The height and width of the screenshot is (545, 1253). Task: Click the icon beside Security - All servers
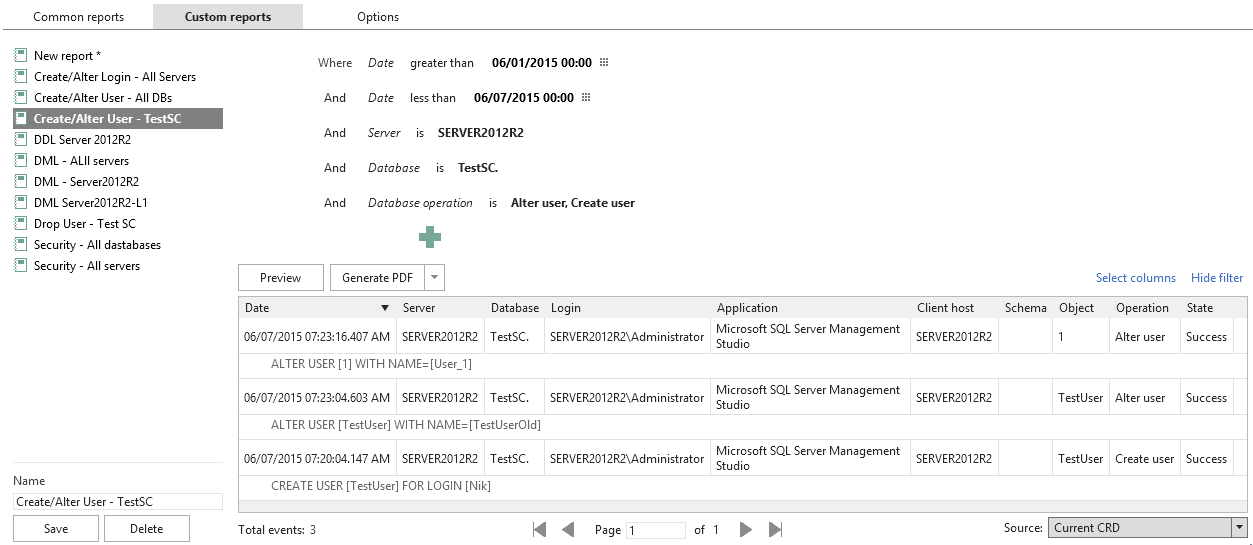(x=20, y=266)
